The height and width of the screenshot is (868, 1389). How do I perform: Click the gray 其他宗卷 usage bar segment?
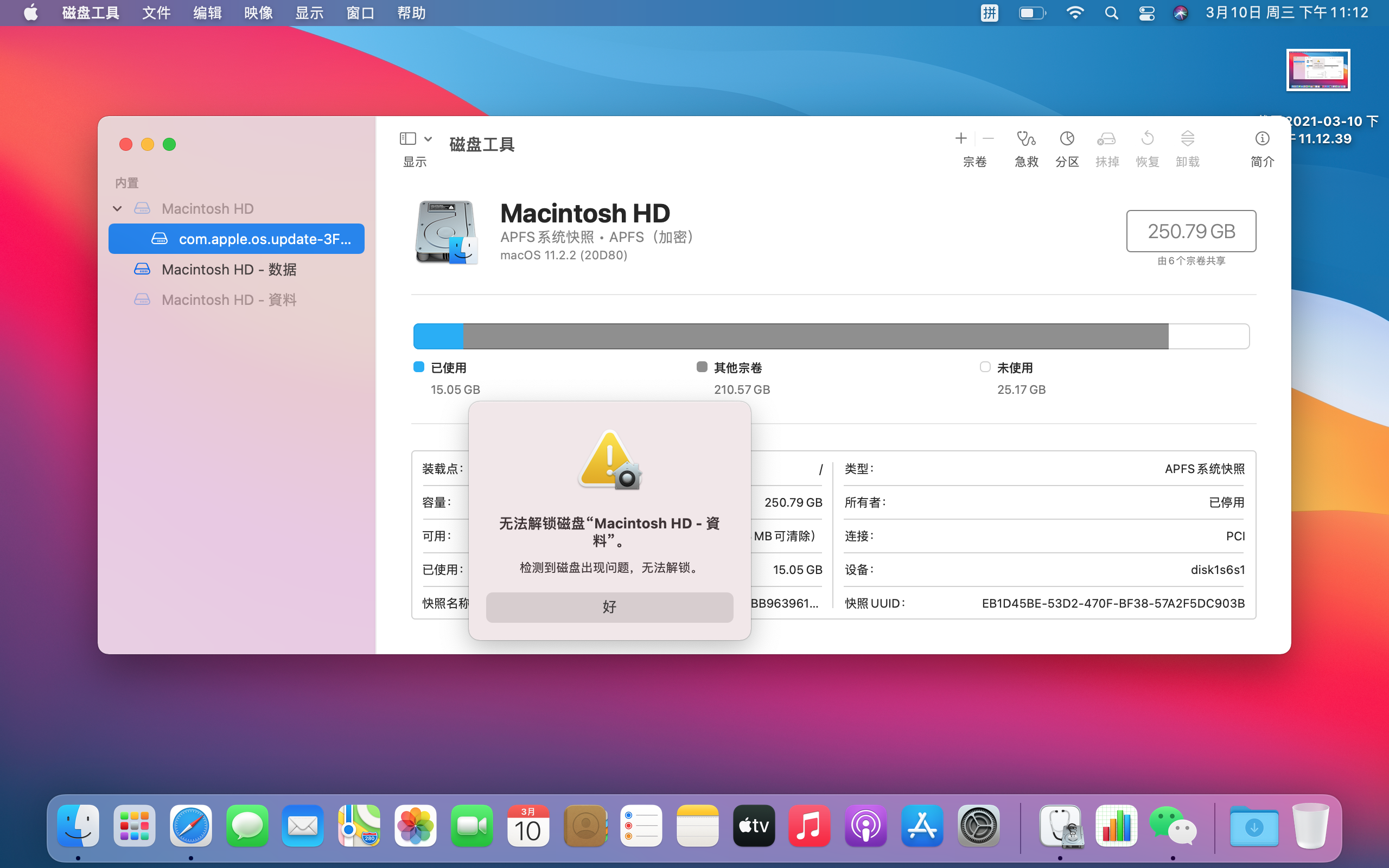[x=815, y=336]
